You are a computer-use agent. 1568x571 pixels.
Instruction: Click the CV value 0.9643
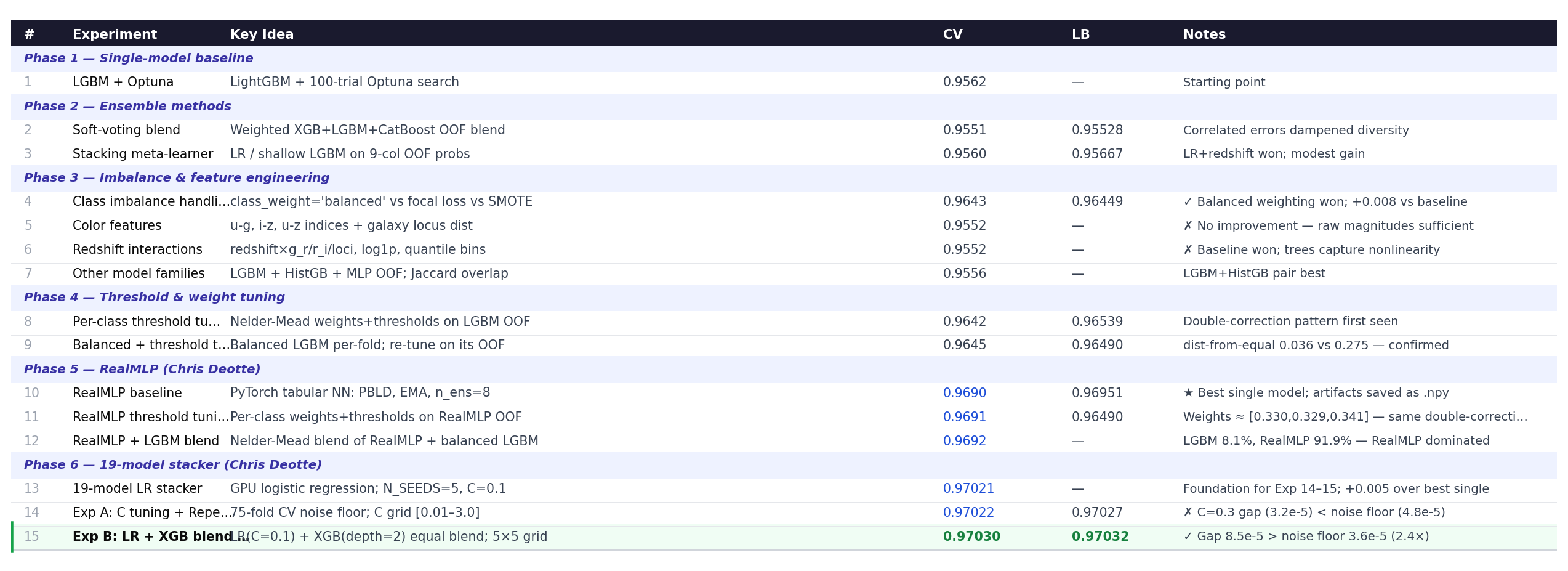[965, 202]
